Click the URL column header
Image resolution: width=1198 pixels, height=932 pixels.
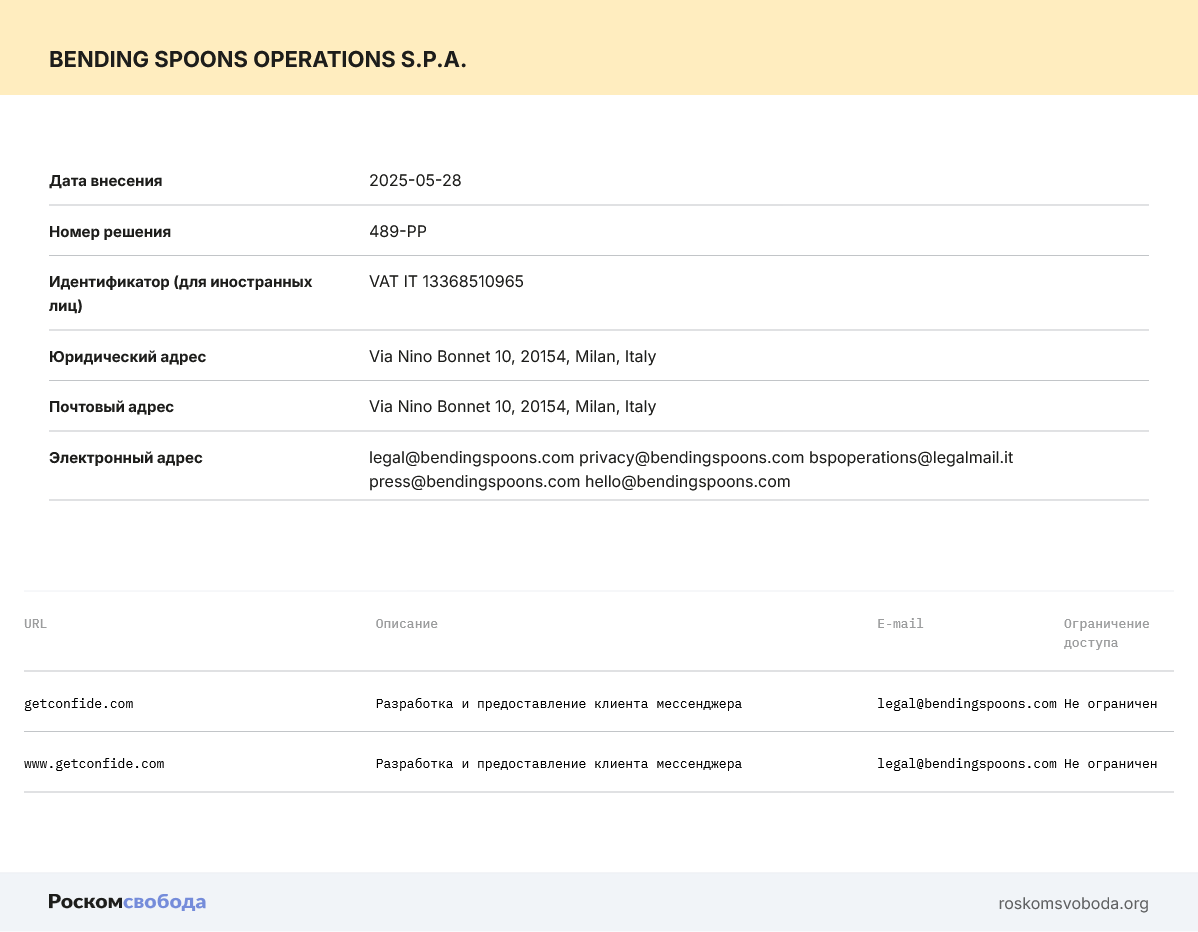(x=35, y=624)
